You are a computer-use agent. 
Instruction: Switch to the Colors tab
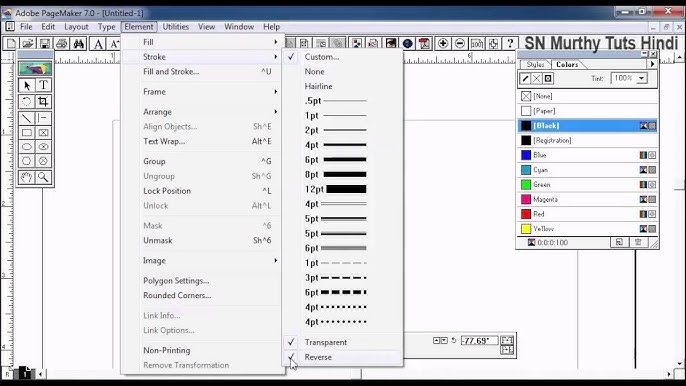pos(567,64)
